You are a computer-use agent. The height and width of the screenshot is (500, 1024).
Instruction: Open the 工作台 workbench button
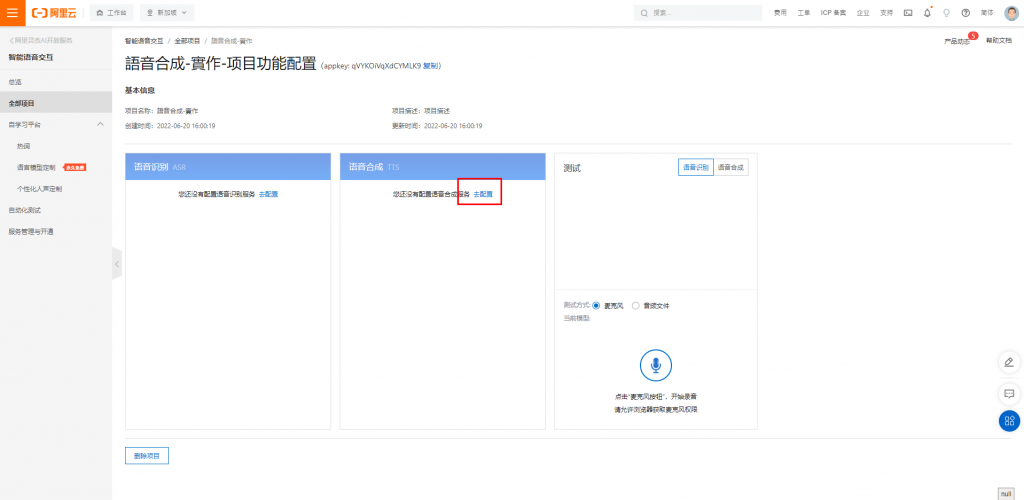[112, 12]
